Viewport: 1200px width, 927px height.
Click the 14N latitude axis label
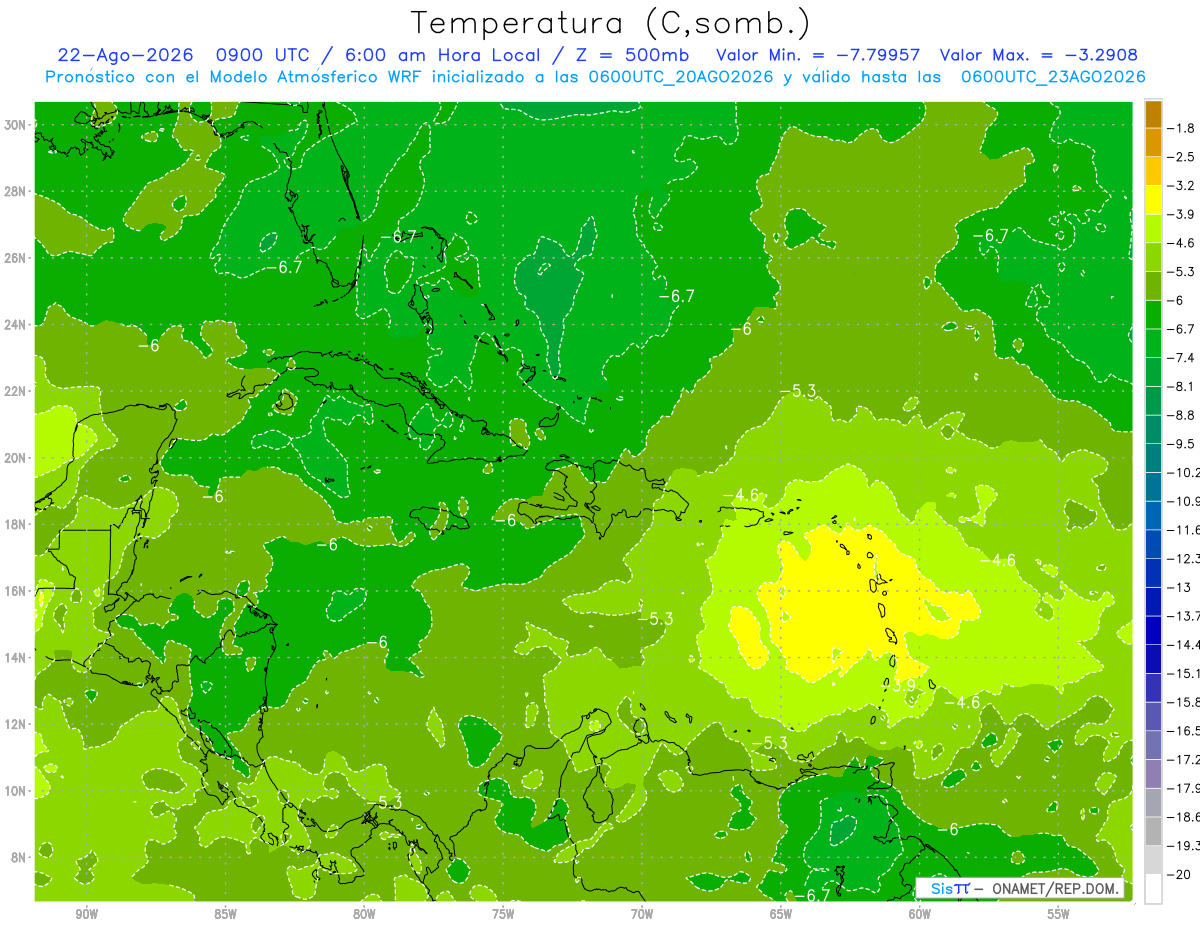coord(16,657)
